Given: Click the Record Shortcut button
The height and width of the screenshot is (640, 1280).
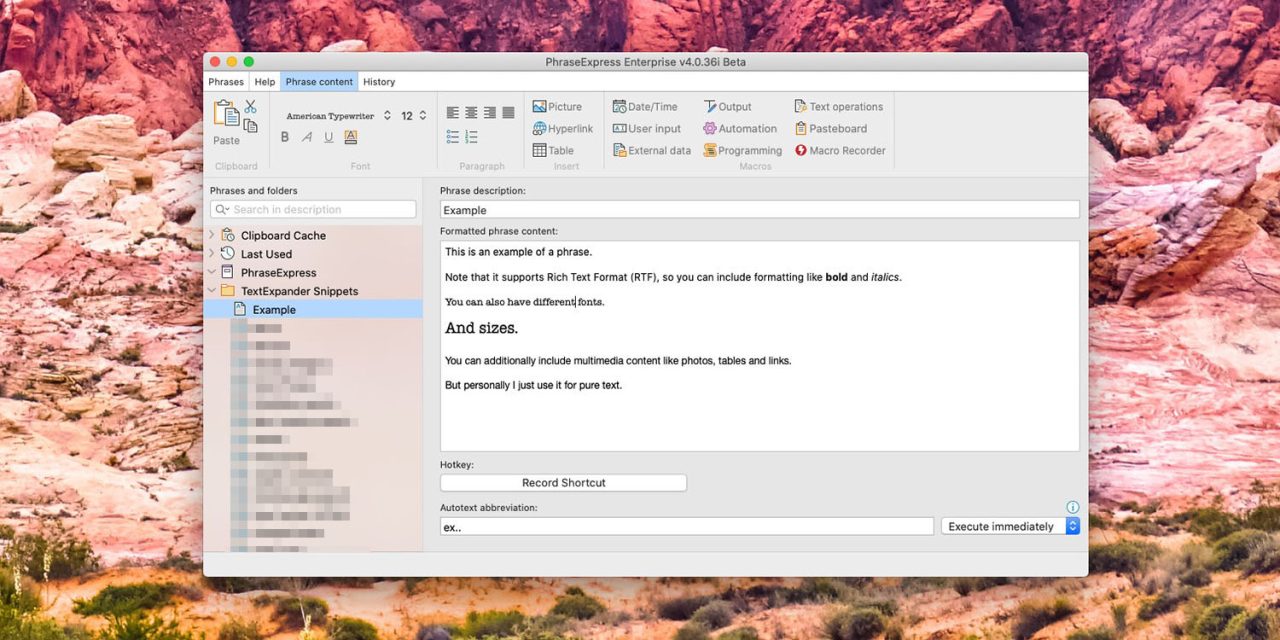Looking at the screenshot, I should click(563, 483).
